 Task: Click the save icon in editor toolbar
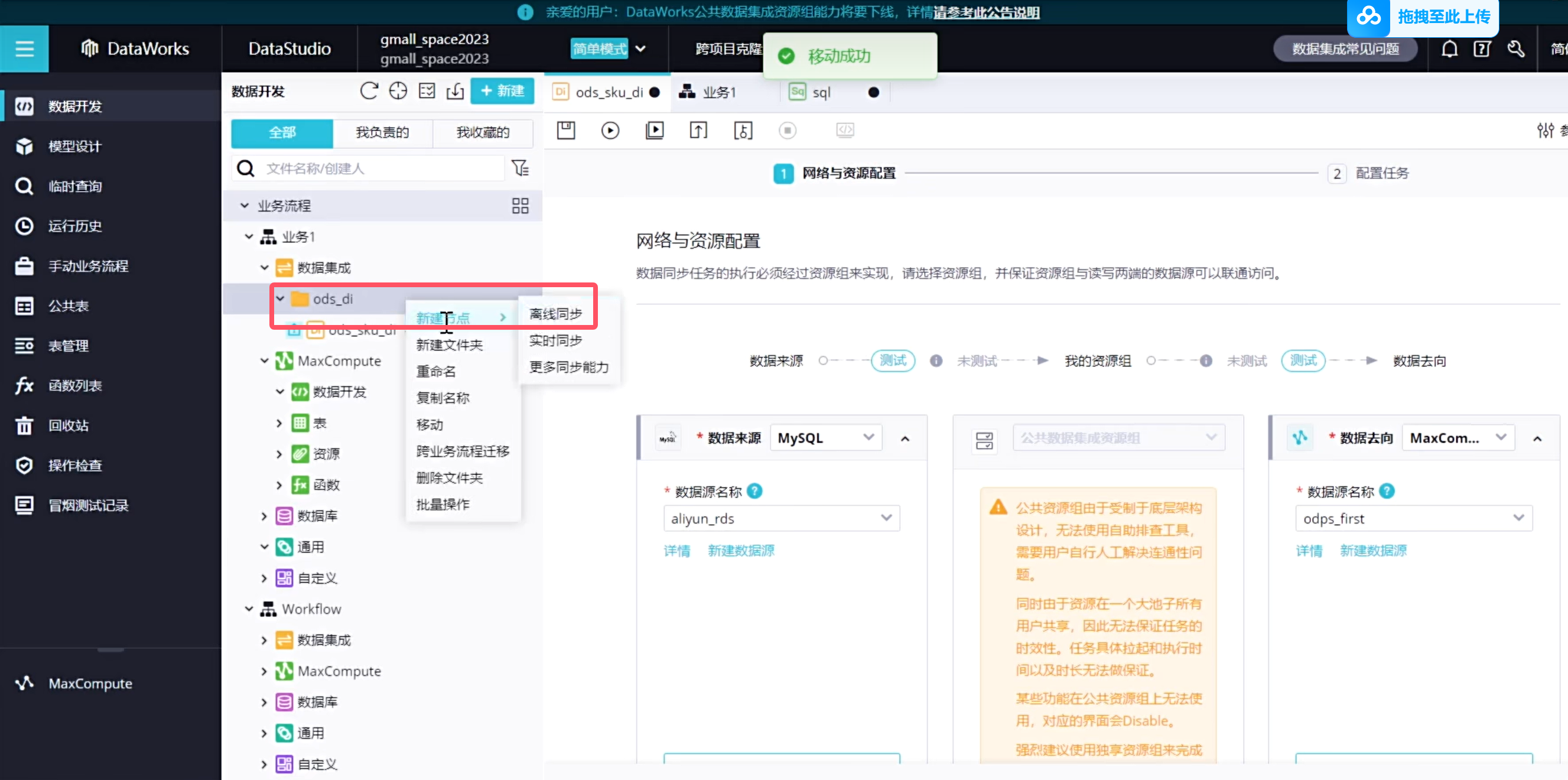(565, 131)
